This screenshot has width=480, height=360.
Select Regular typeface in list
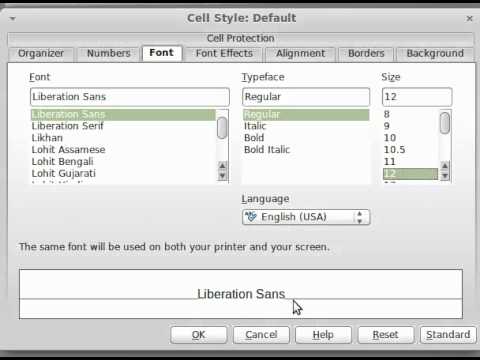(306, 115)
